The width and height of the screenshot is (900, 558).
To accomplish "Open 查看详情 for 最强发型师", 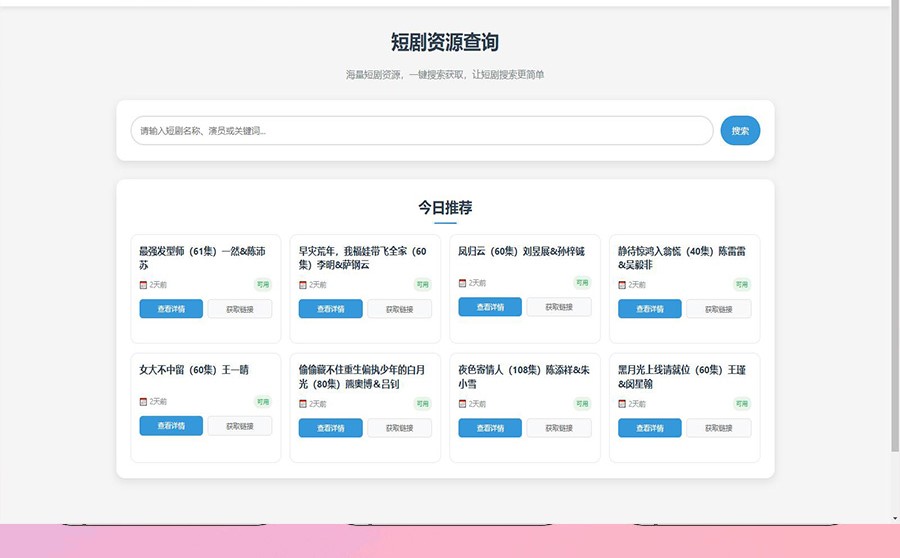I will tap(171, 309).
